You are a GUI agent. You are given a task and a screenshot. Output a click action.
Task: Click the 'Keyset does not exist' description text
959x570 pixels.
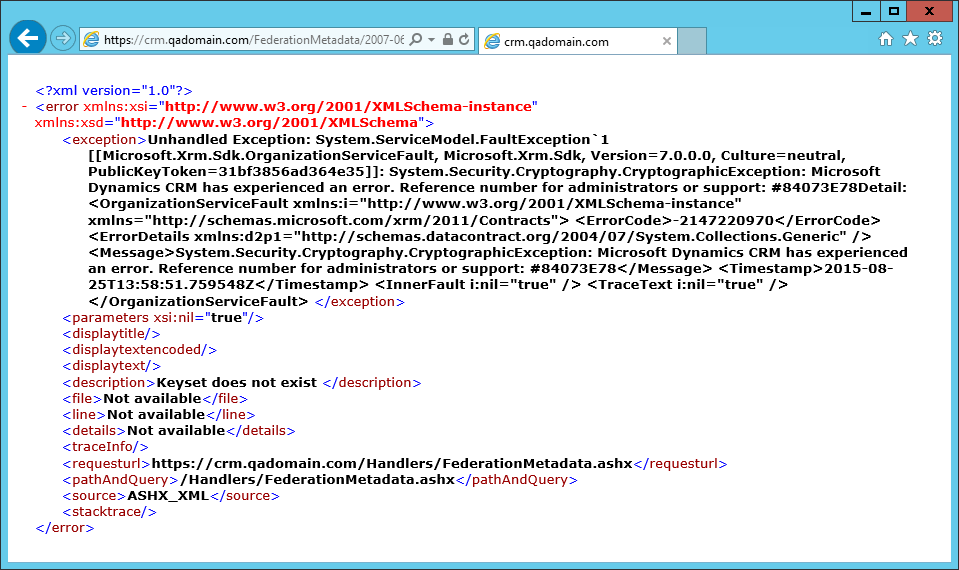tap(236, 382)
